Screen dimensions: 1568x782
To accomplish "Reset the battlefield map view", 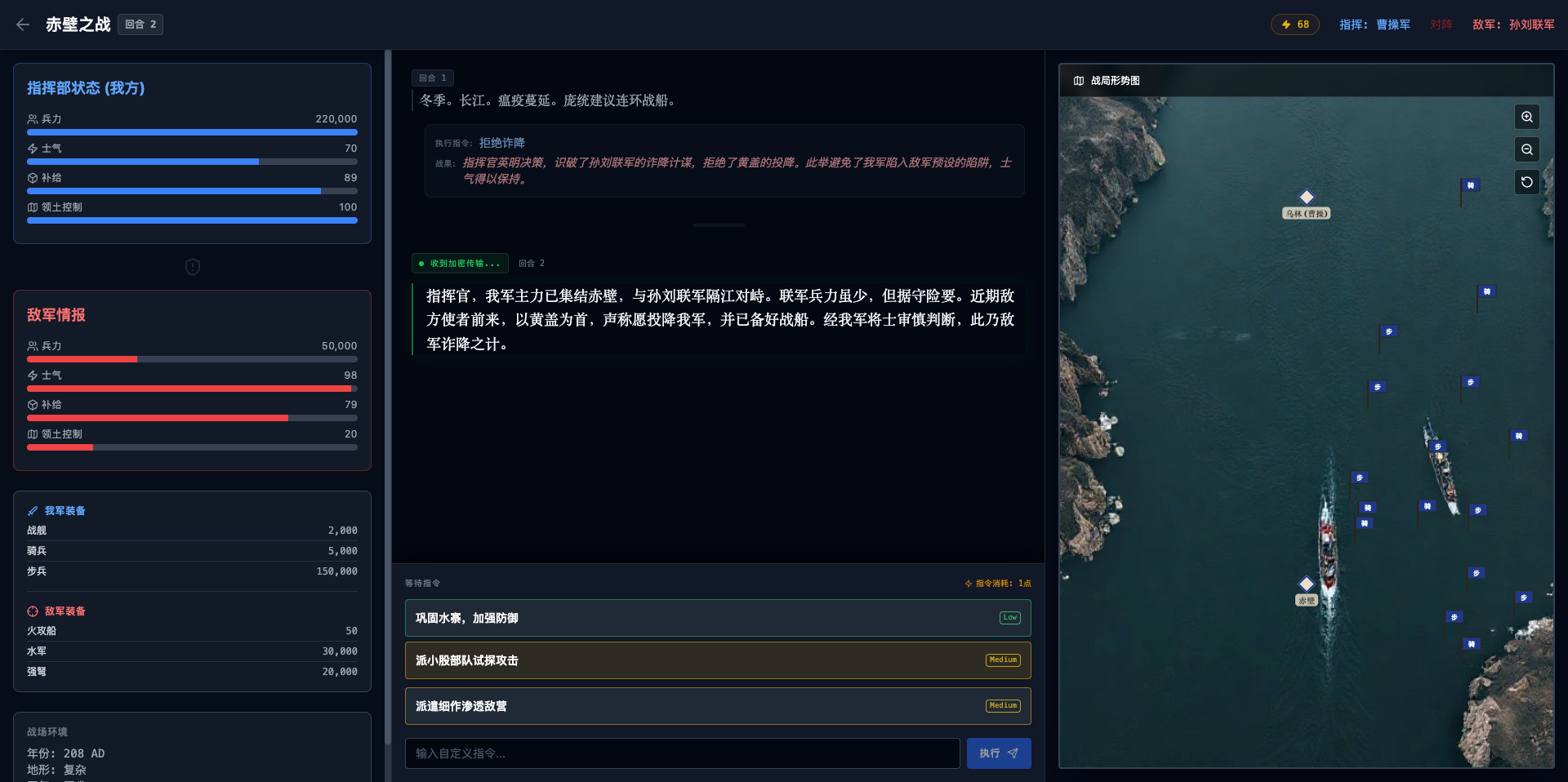I will pyautogui.click(x=1526, y=182).
